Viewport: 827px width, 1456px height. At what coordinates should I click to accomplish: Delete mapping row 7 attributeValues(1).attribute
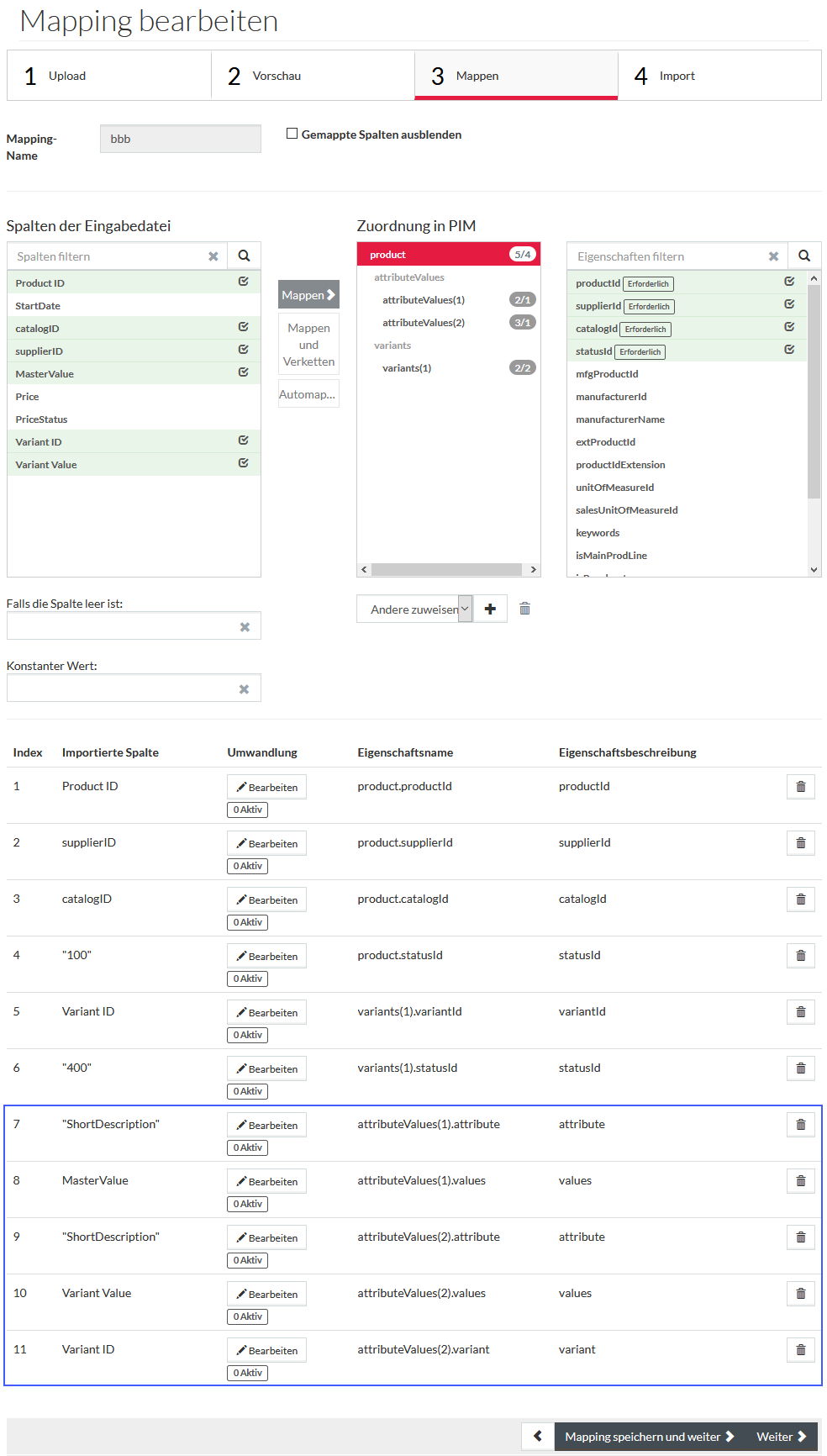[x=801, y=1125]
